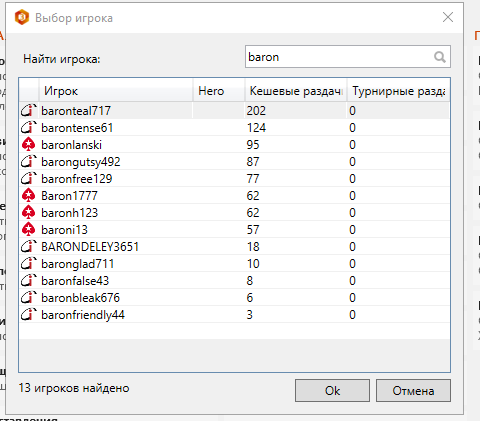The height and width of the screenshot is (421, 480).
Task: Click the PokerStars icon beside baronlanski
Action: pos(28,145)
